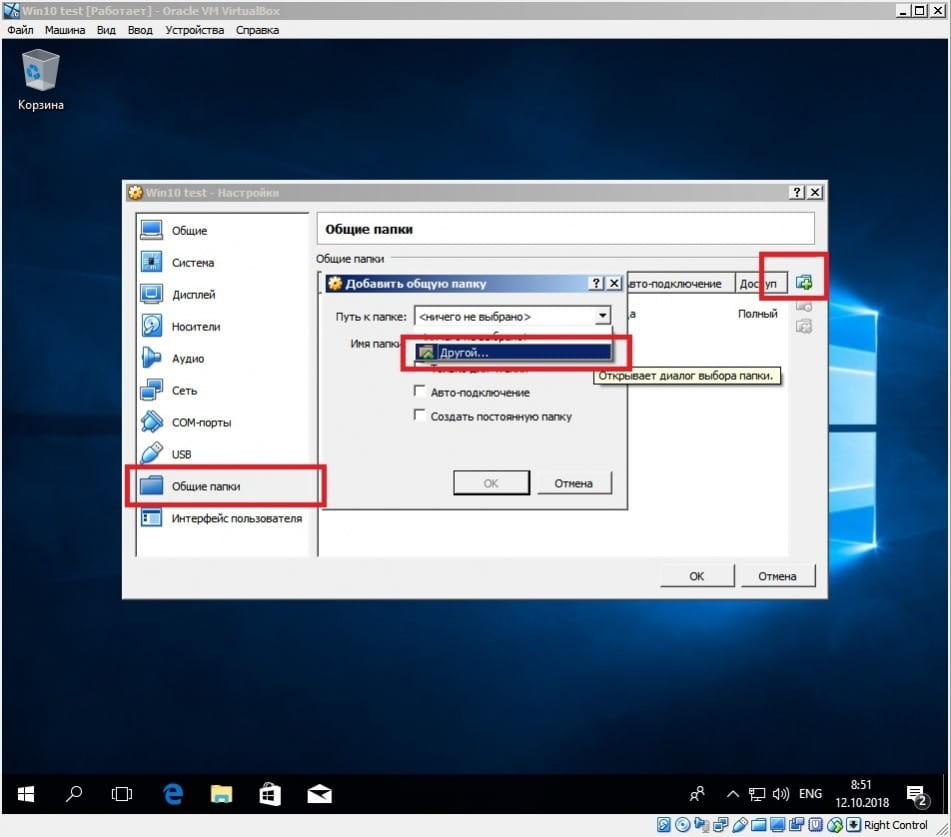
Task: Select Общие папки in settings sidebar
Action: [223, 486]
